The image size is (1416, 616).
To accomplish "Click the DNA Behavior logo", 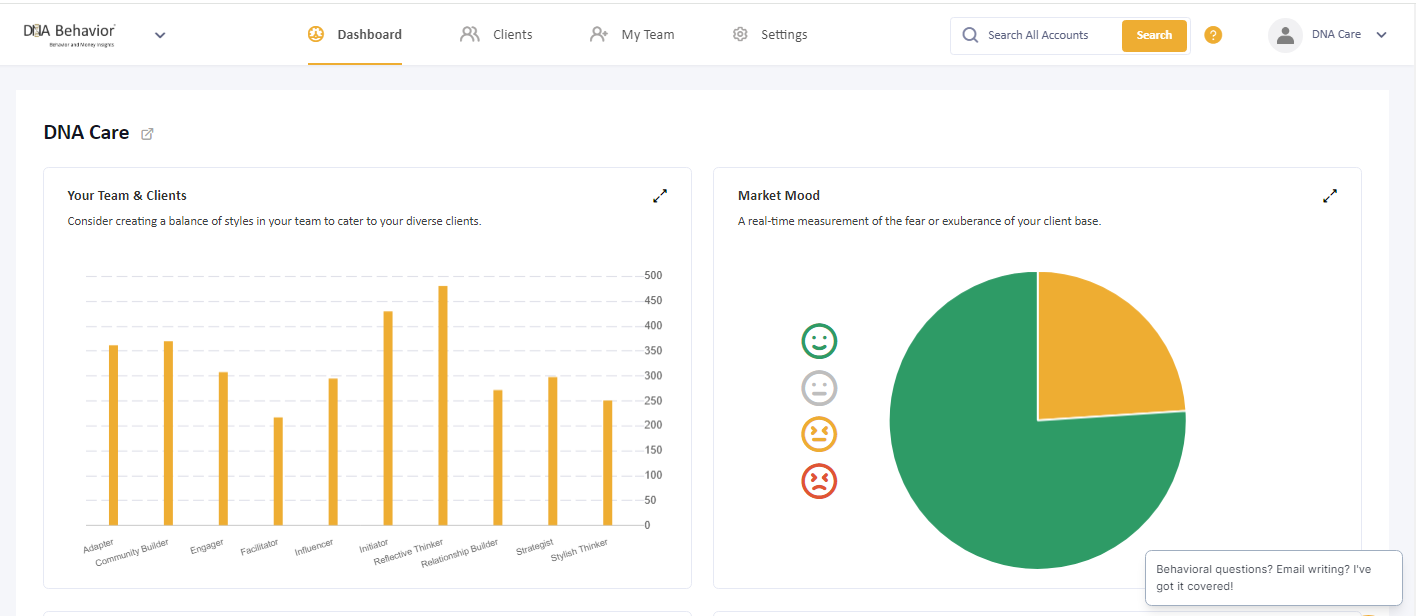I will click(x=69, y=34).
